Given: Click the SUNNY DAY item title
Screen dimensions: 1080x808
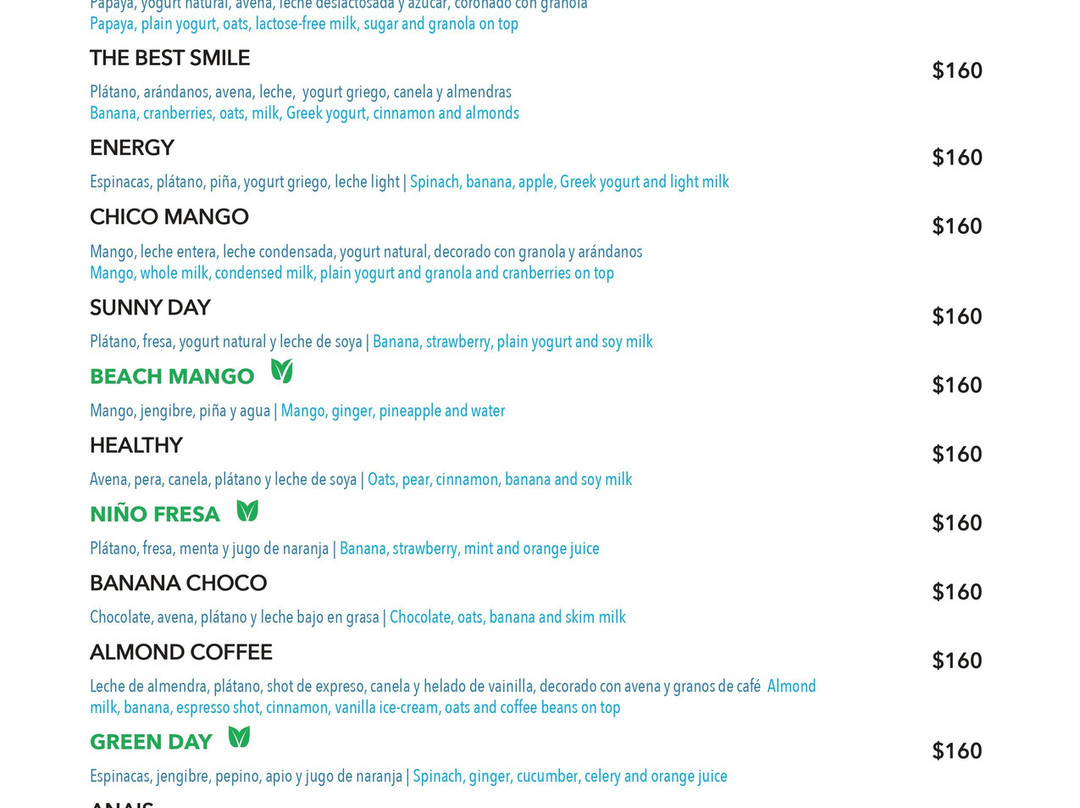Looking at the screenshot, I should coord(149,307).
